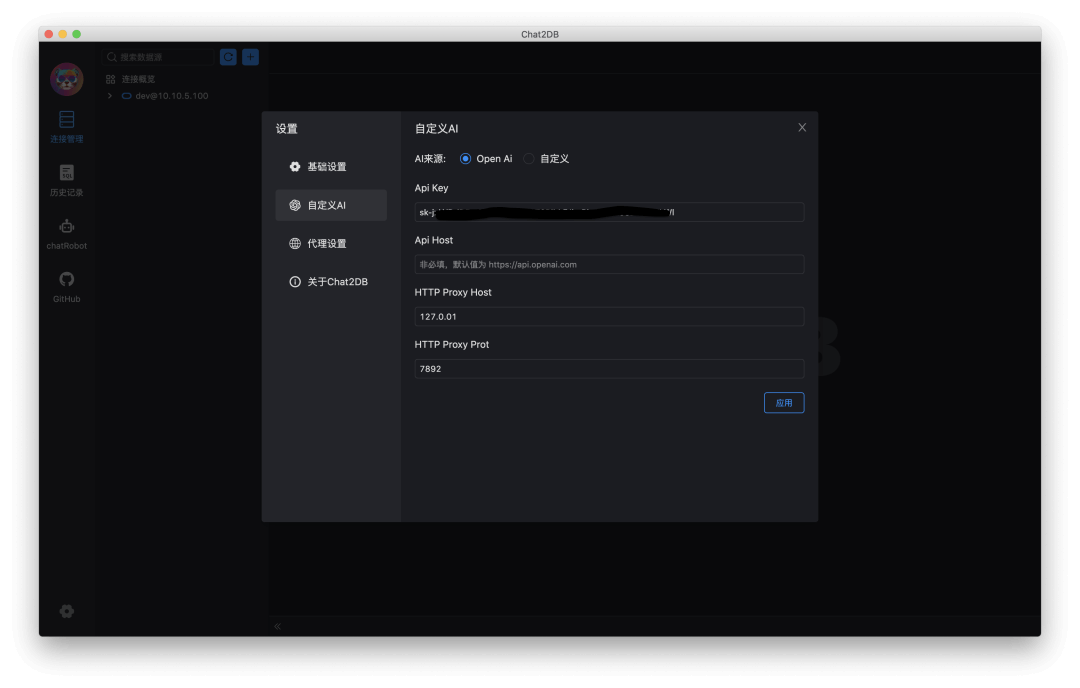The width and height of the screenshot is (1080, 688).
Task: Click the 设置 dialog heading
Action: click(x=287, y=129)
